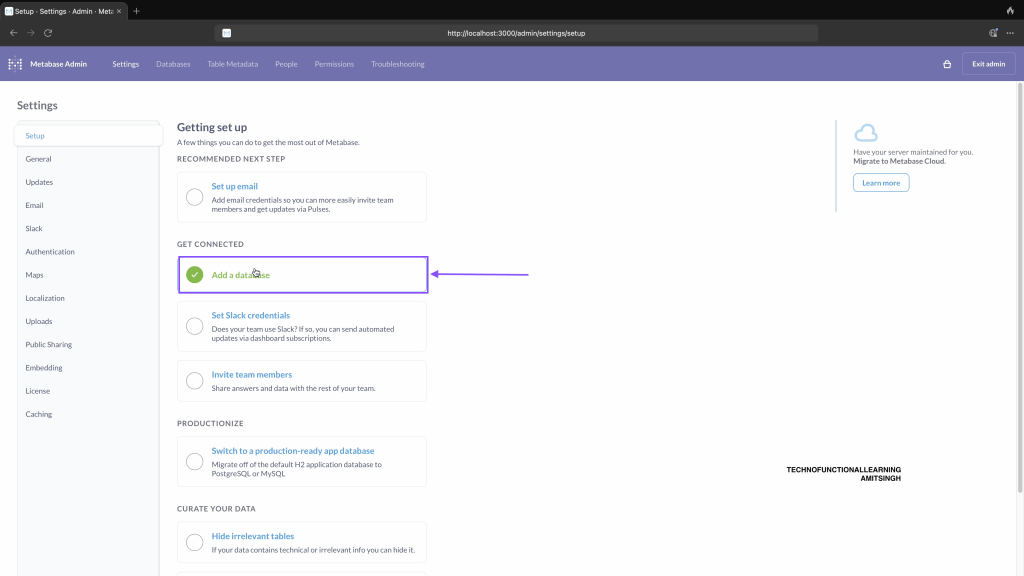
Task: Switch to the People admin tab
Action: [286, 64]
